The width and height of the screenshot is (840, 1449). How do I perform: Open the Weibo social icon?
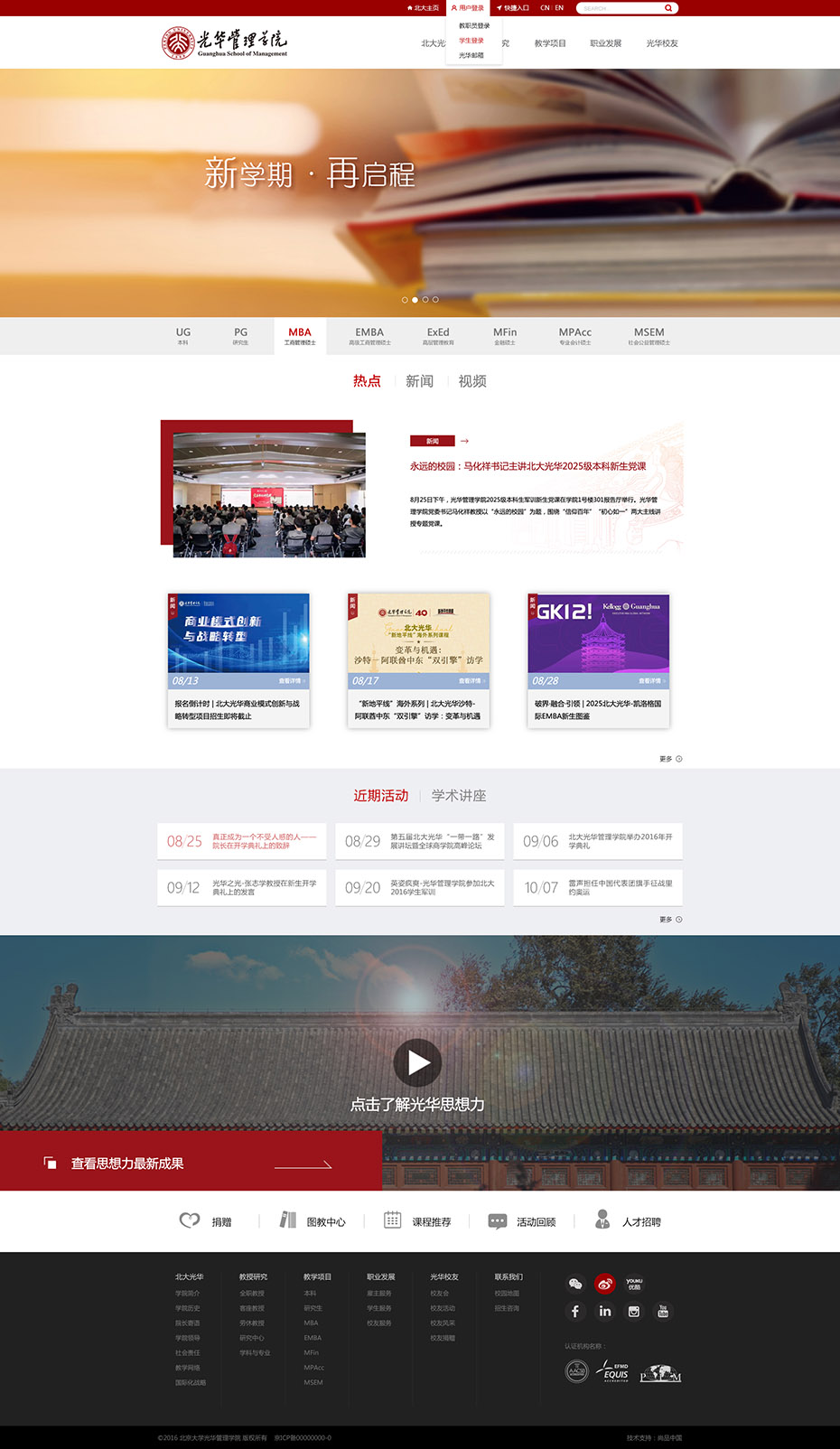[x=605, y=1284]
